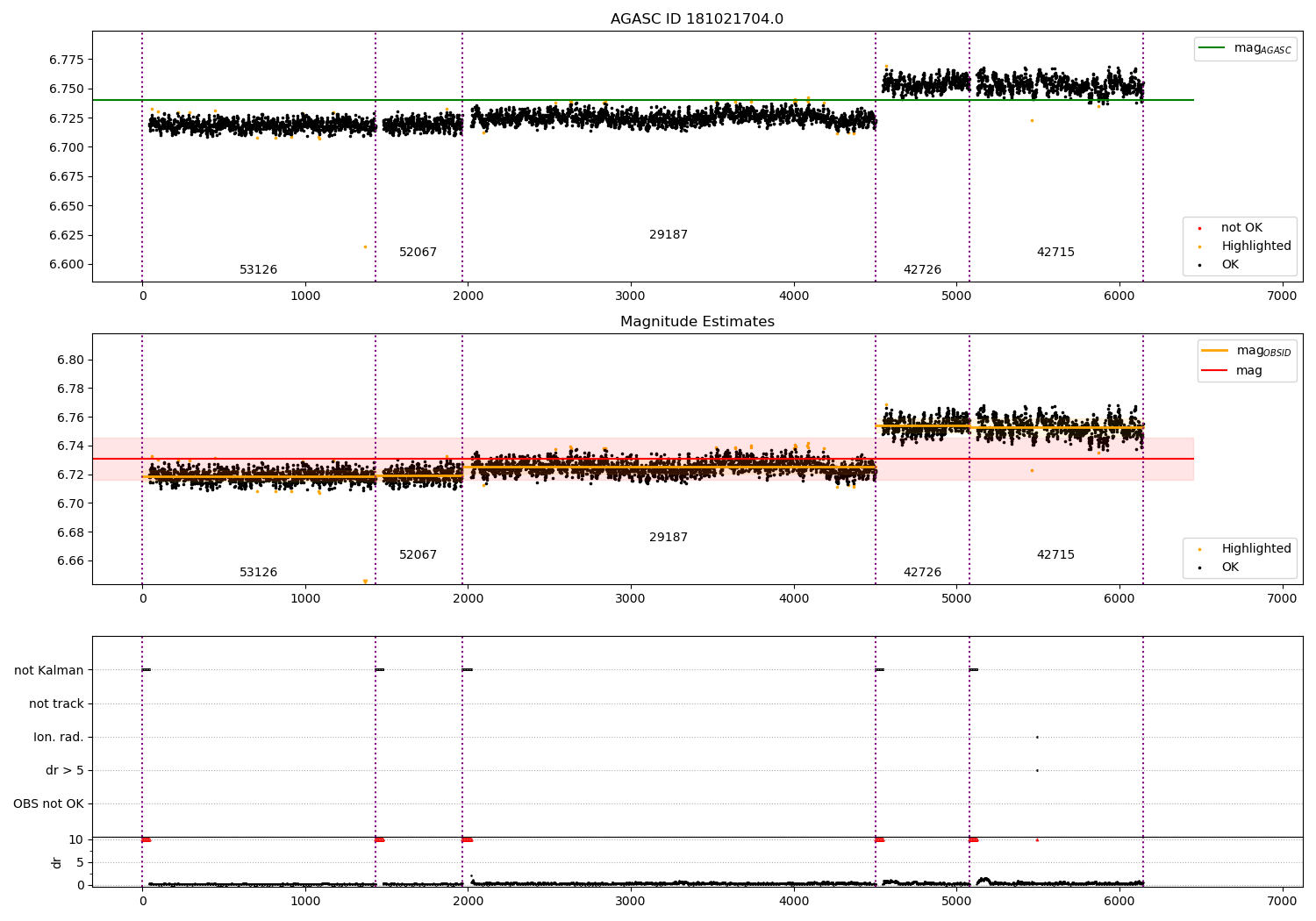Click obsid label 42715 in the top plot
1316x921 pixels.
1055,253
